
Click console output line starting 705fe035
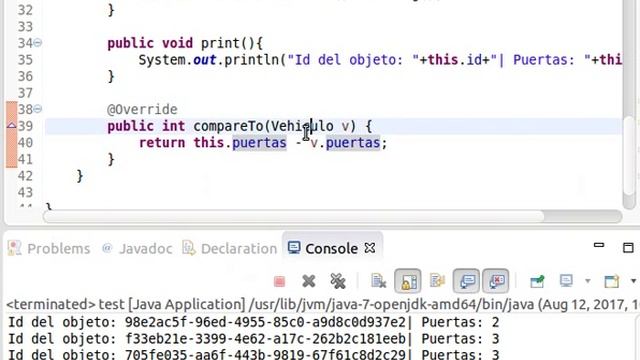pos(254,354)
